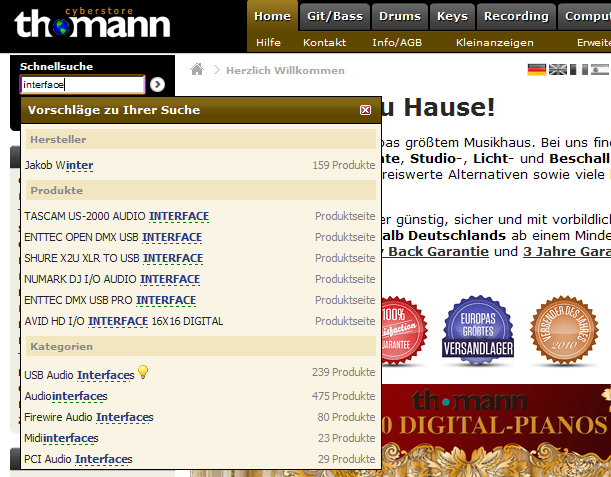This screenshot has width=611, height=477.
Task: Click the Versender des Jahres 2010 badge
Action: pyautogui.click(x=564, y=330)
